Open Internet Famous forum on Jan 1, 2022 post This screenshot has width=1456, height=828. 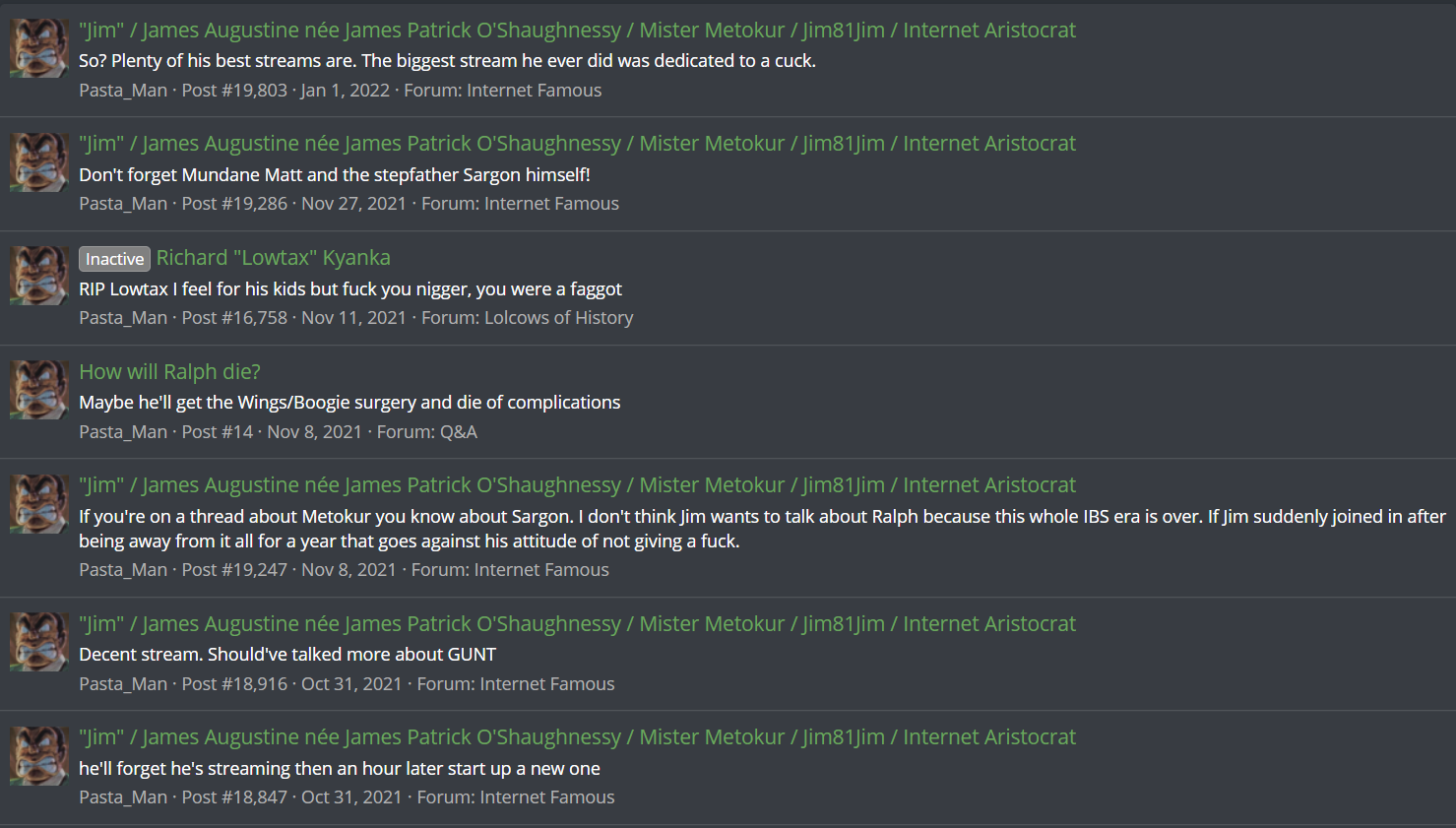502,91
